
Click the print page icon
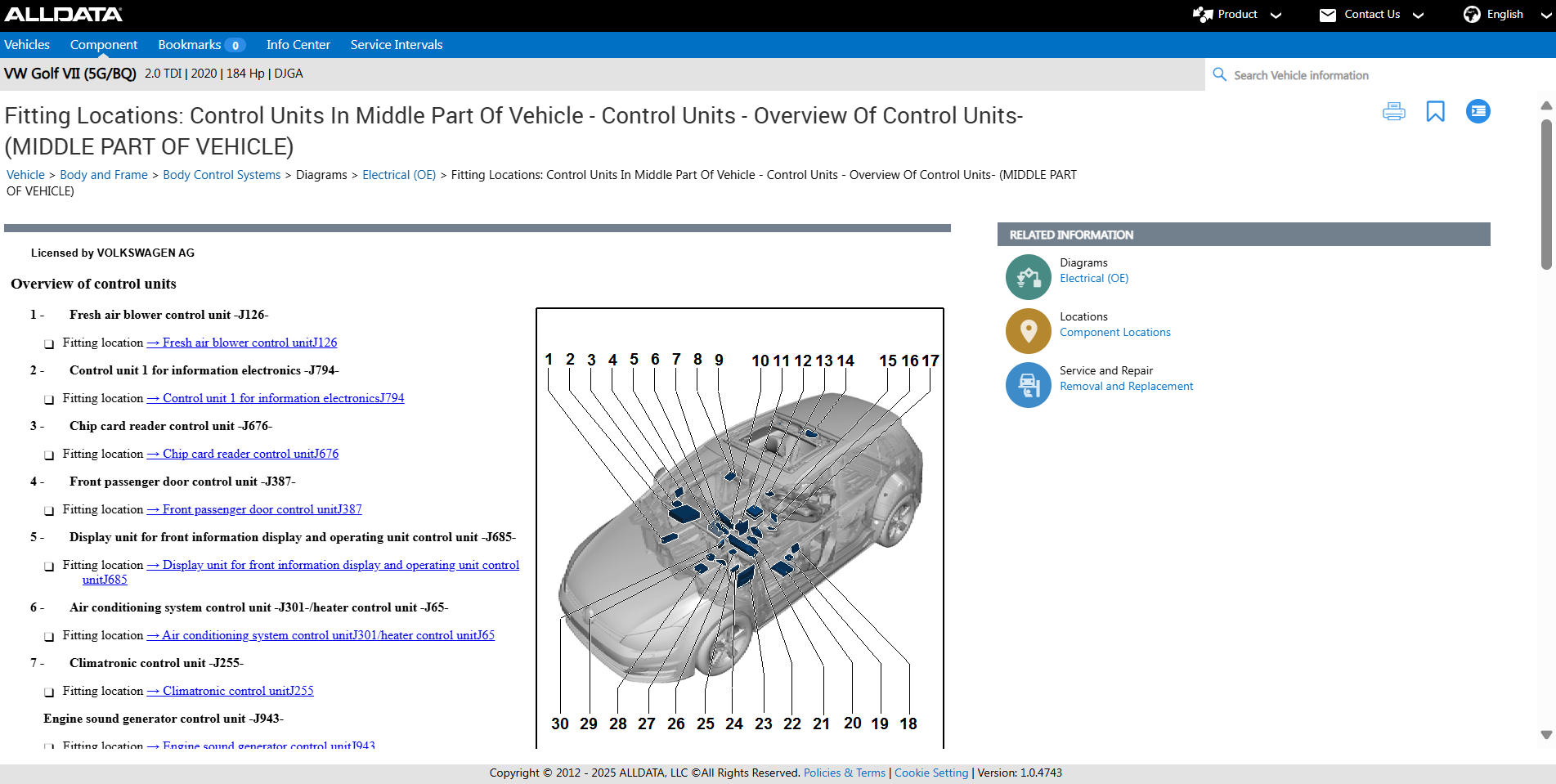1393,111
